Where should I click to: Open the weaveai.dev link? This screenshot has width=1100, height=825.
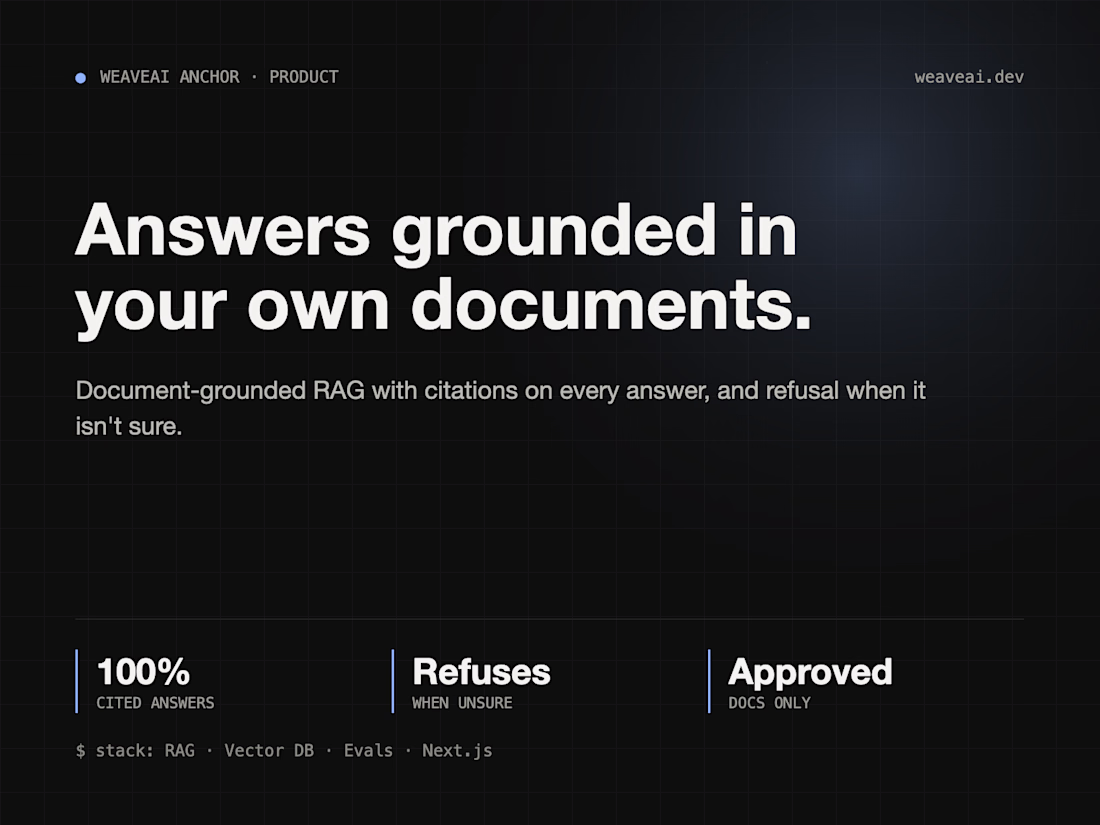point(969,77)
